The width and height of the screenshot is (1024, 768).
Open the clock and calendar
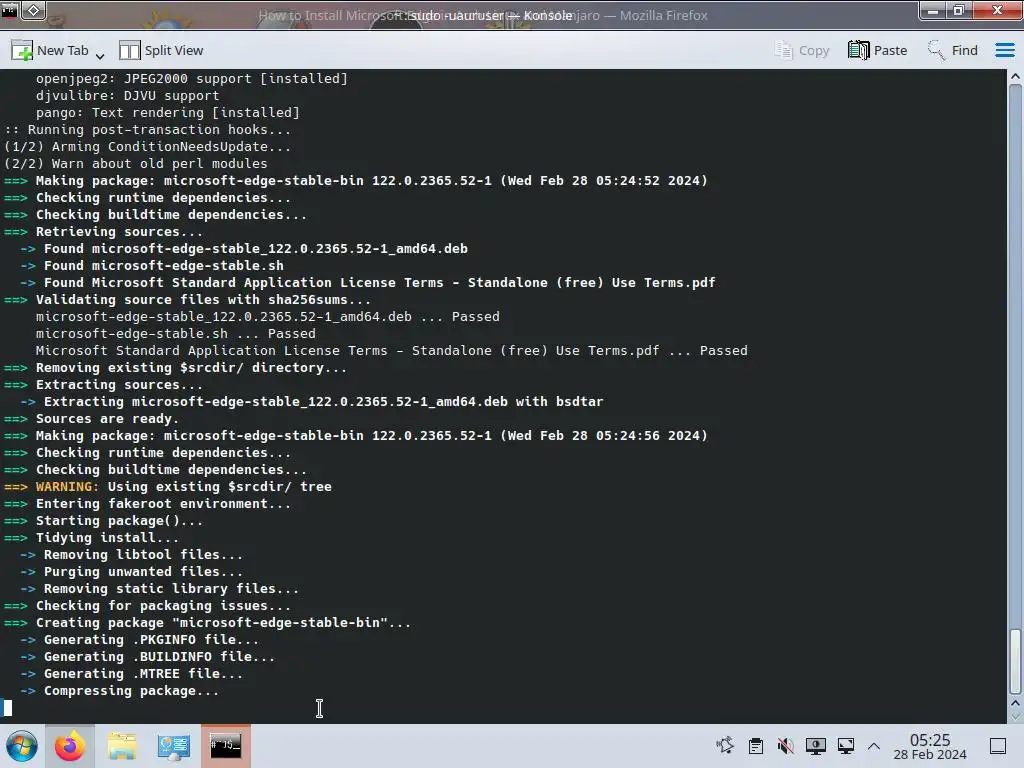tap(930, 746)
